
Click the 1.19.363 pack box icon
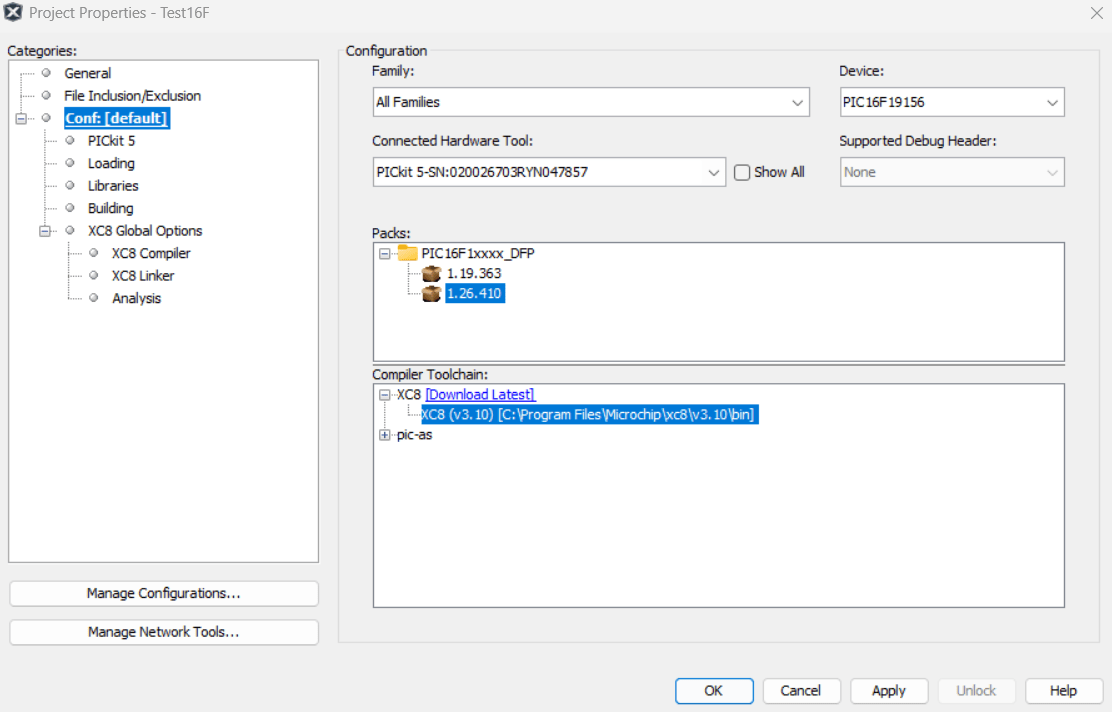[431, 273]
